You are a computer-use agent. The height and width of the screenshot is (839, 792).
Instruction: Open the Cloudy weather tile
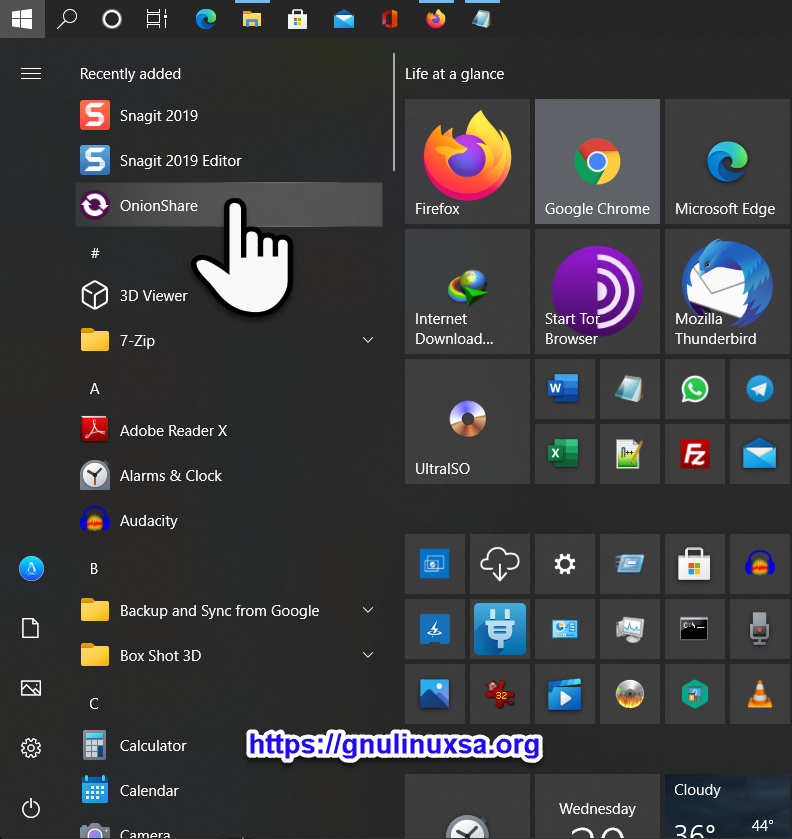tap(727, 806)
